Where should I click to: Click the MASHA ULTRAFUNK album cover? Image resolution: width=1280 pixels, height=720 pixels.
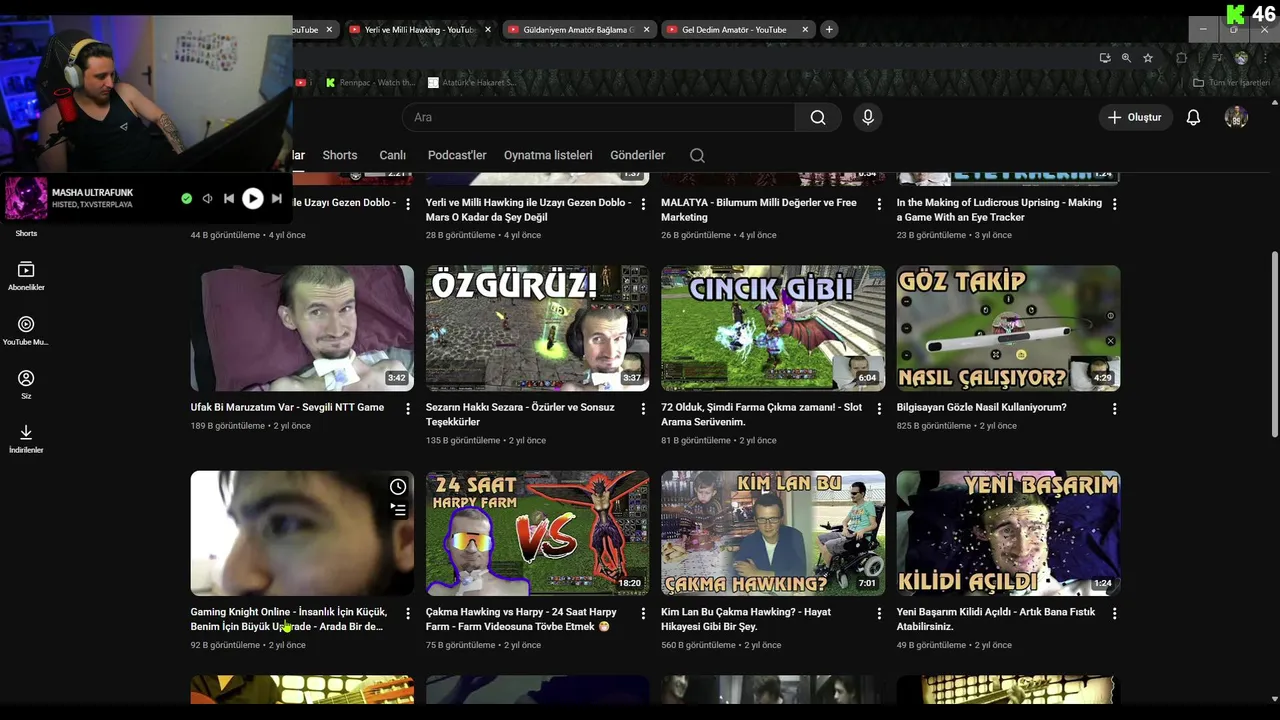coord(27,198)
